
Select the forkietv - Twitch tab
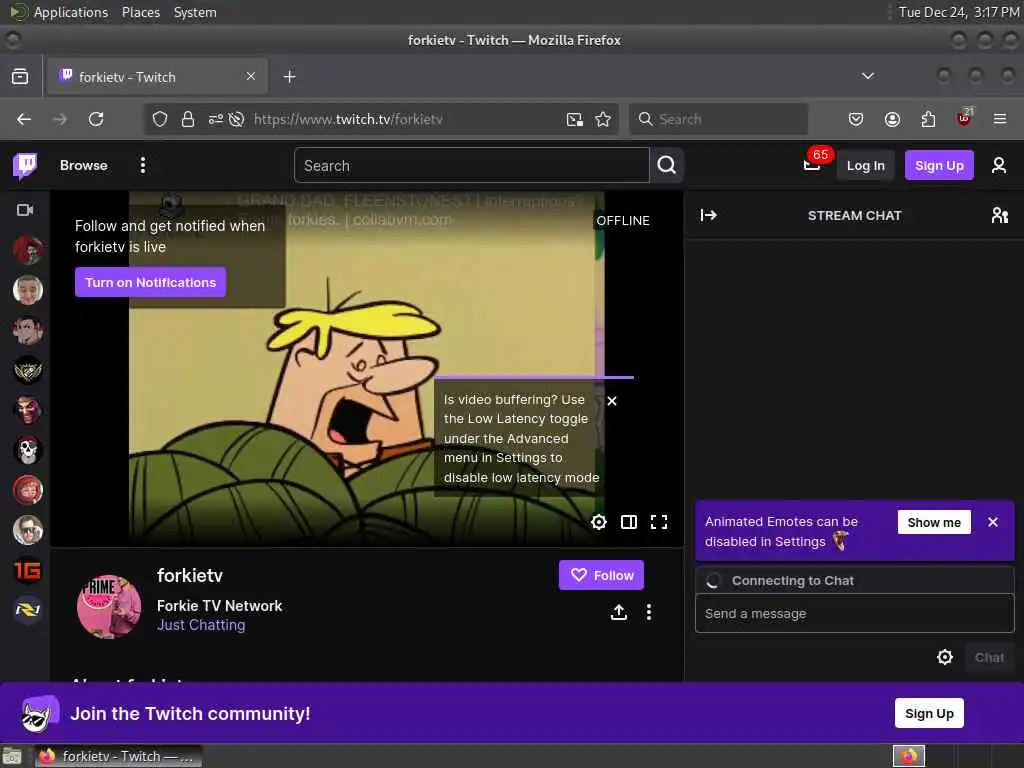coord(157,76)
